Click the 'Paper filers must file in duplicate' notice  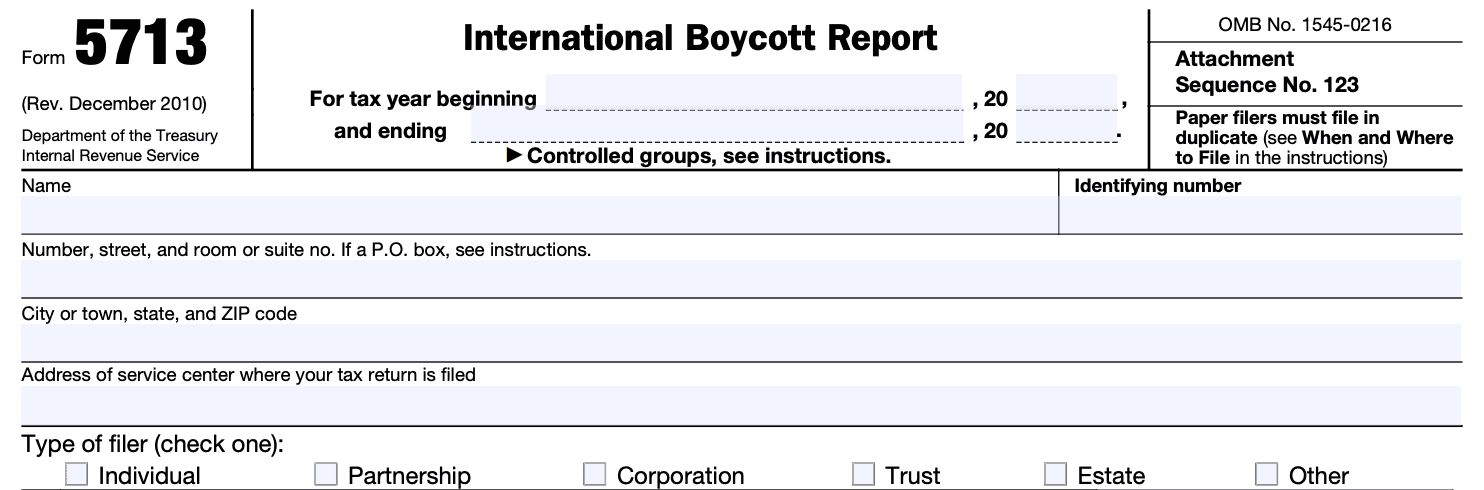(1314, 138)
